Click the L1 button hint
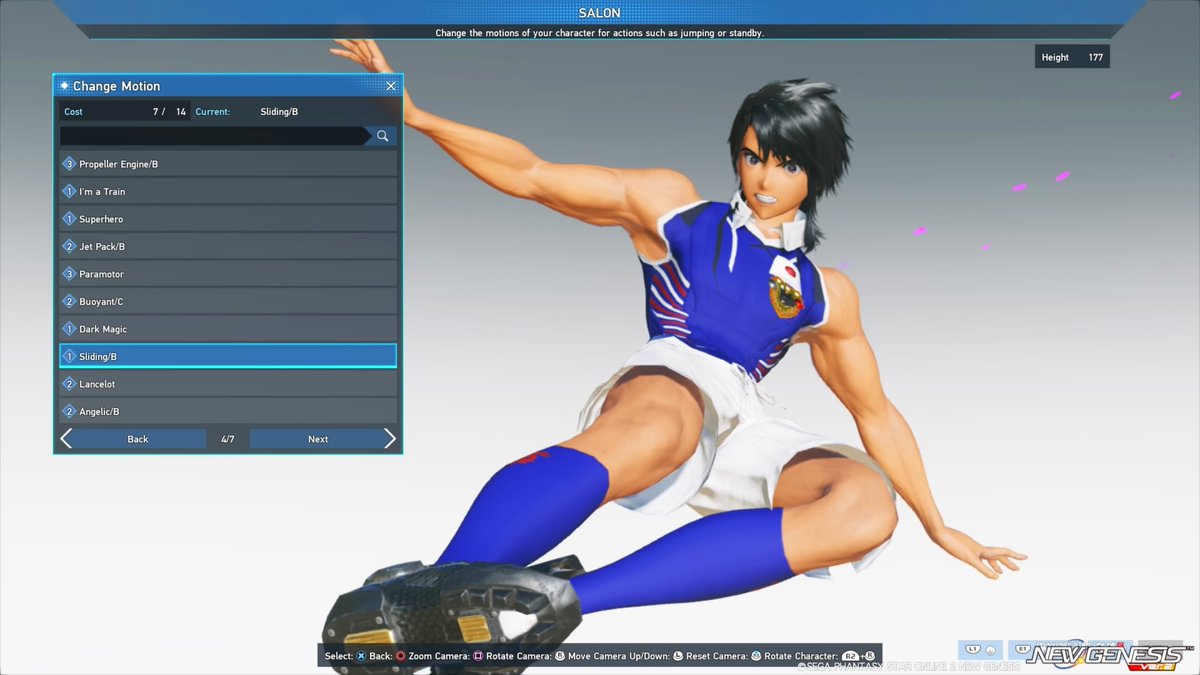 pos(980,650)
